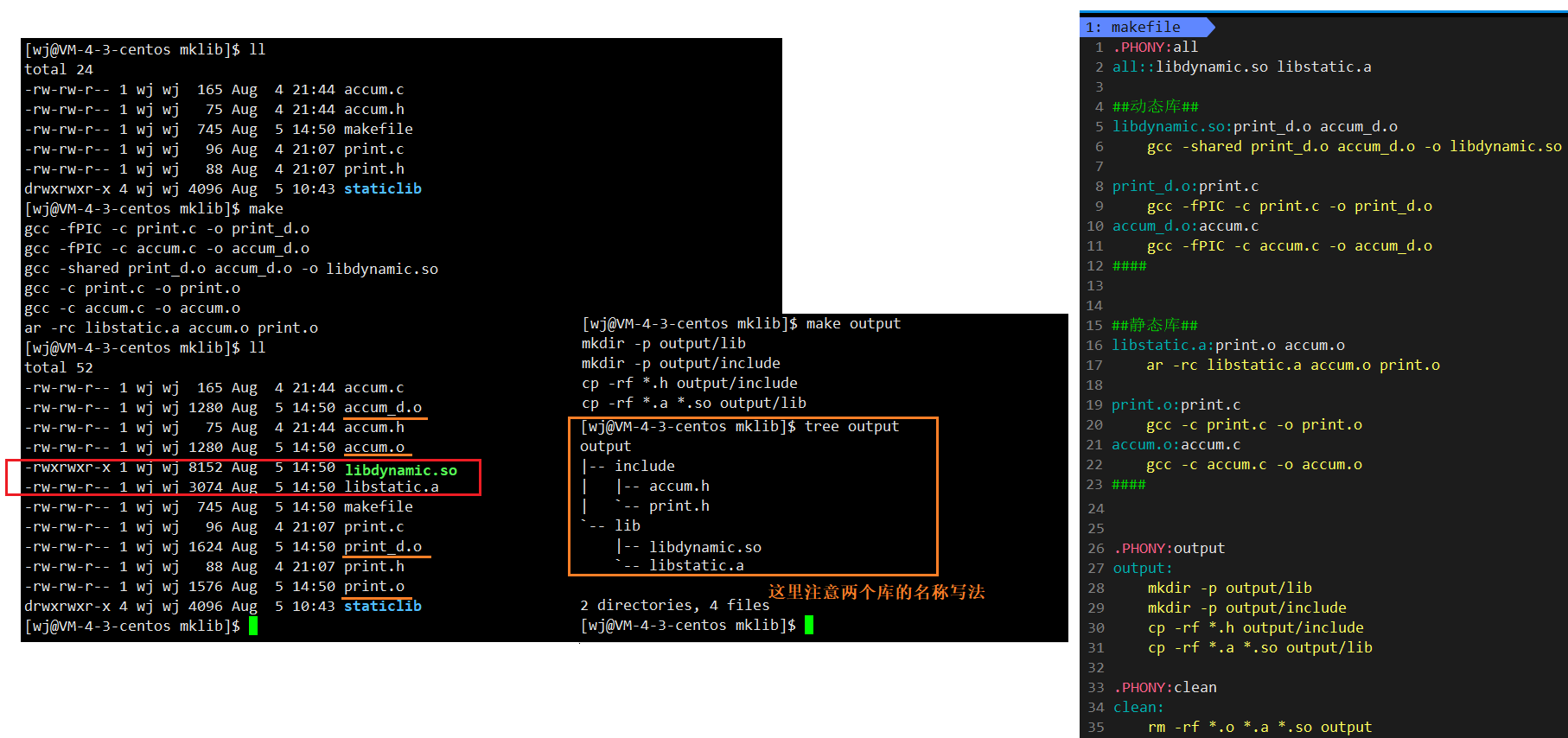Click 'accum_d.o:accum.c' target in makefile
Image resolution: width=1568 pixels, height=738 pixels.
pyautogui.click(x=1185, y=226)
